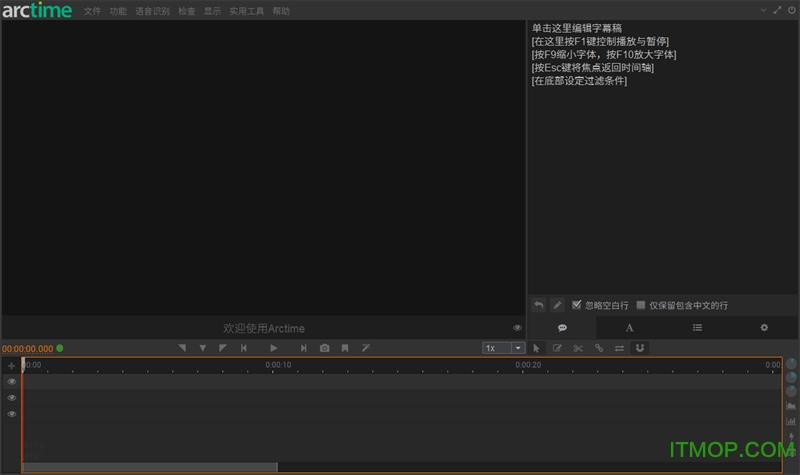Open the 检查 menu

click(x=186, y=11)
